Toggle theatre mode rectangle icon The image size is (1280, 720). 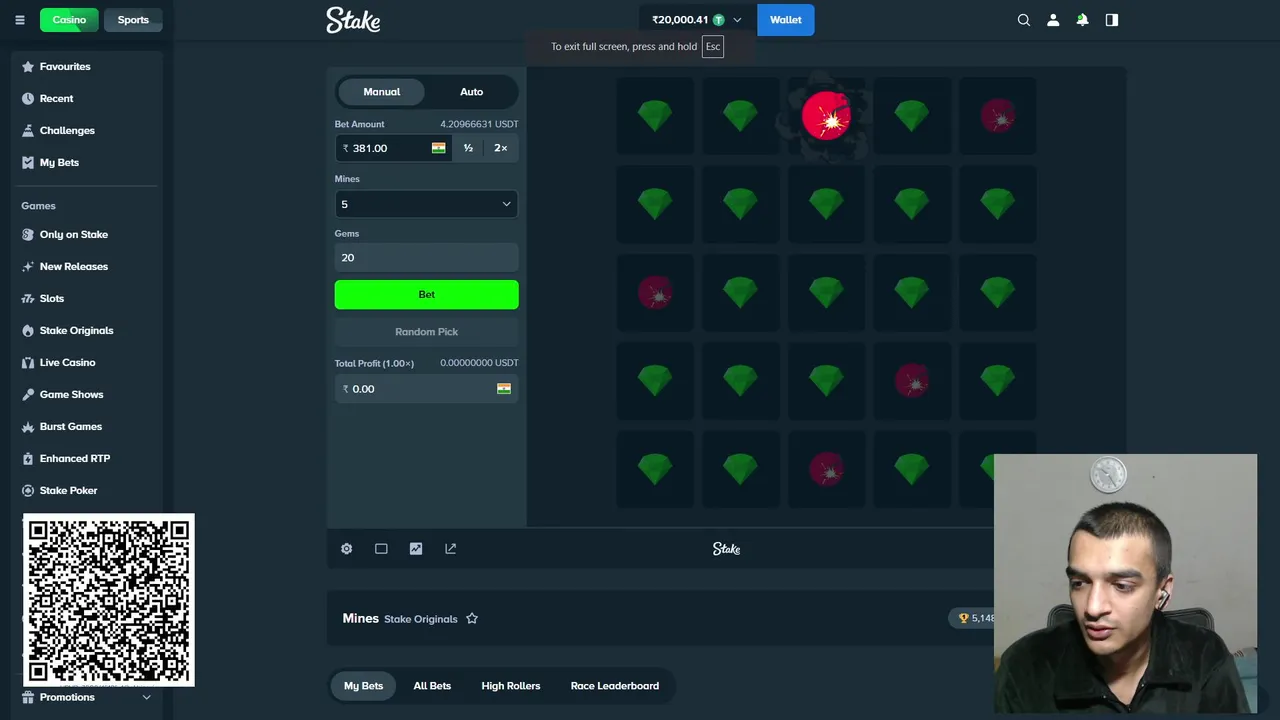381,549
